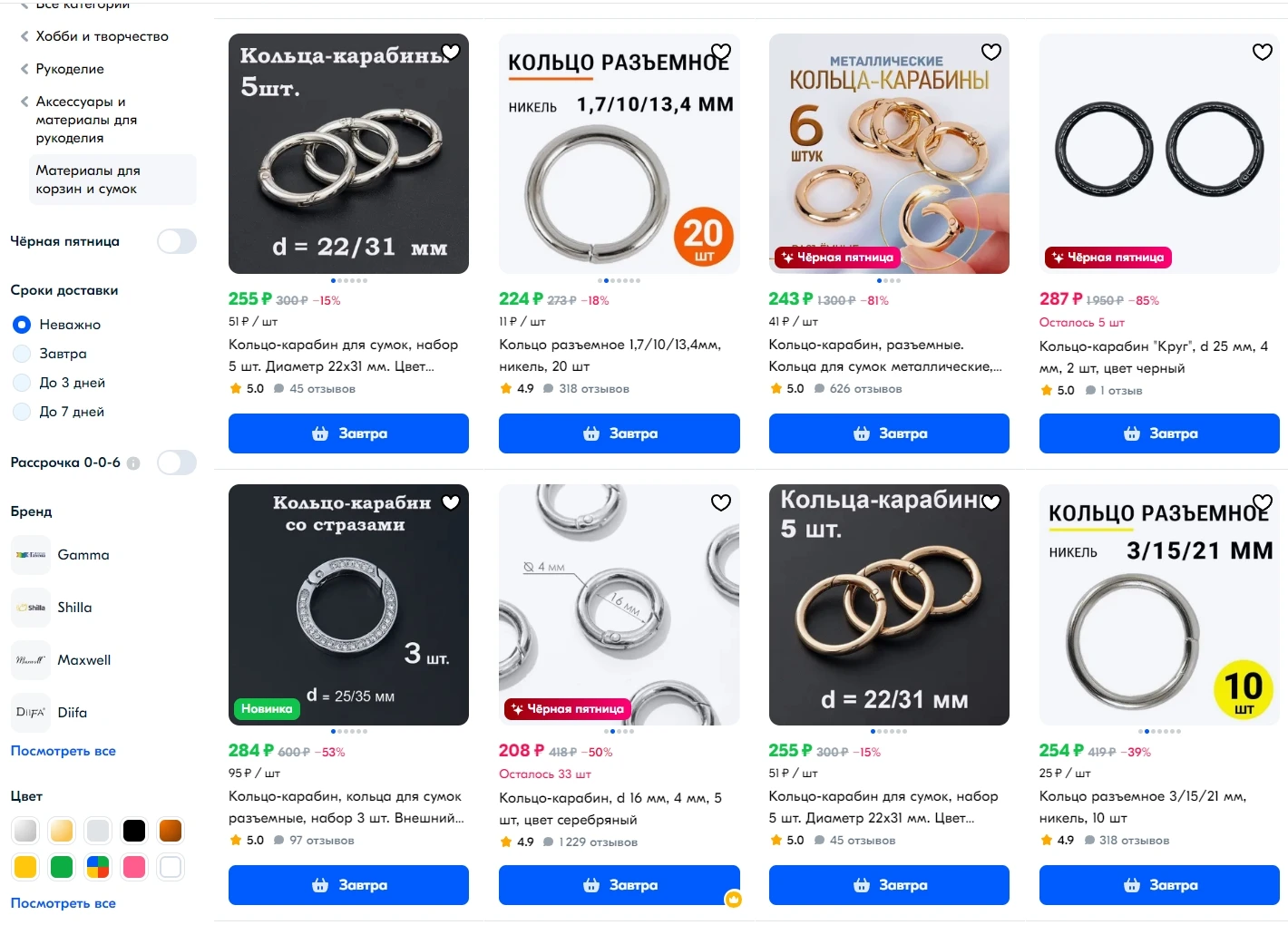Go back to Рукоделие category
This screenshot has width=1288, height=925.
69,69
